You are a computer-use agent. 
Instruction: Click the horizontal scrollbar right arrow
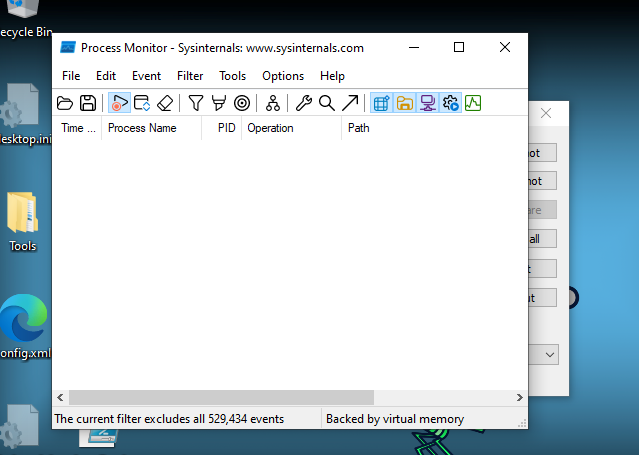point(519,398)
